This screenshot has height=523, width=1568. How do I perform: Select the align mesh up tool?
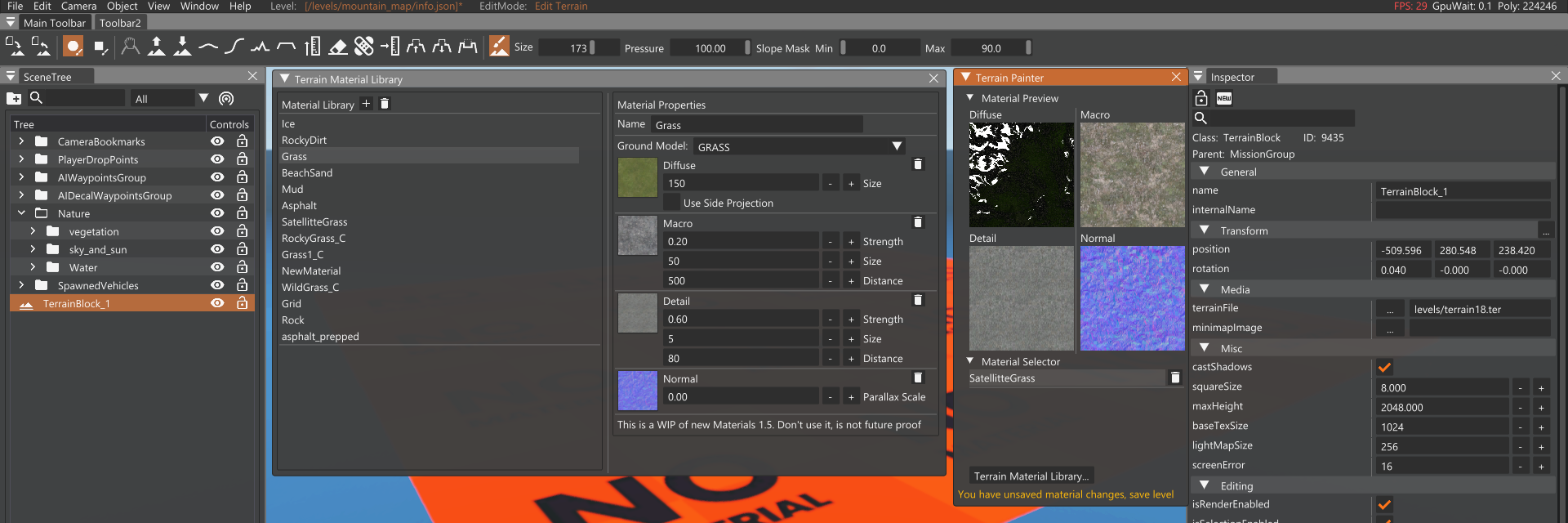416,47
